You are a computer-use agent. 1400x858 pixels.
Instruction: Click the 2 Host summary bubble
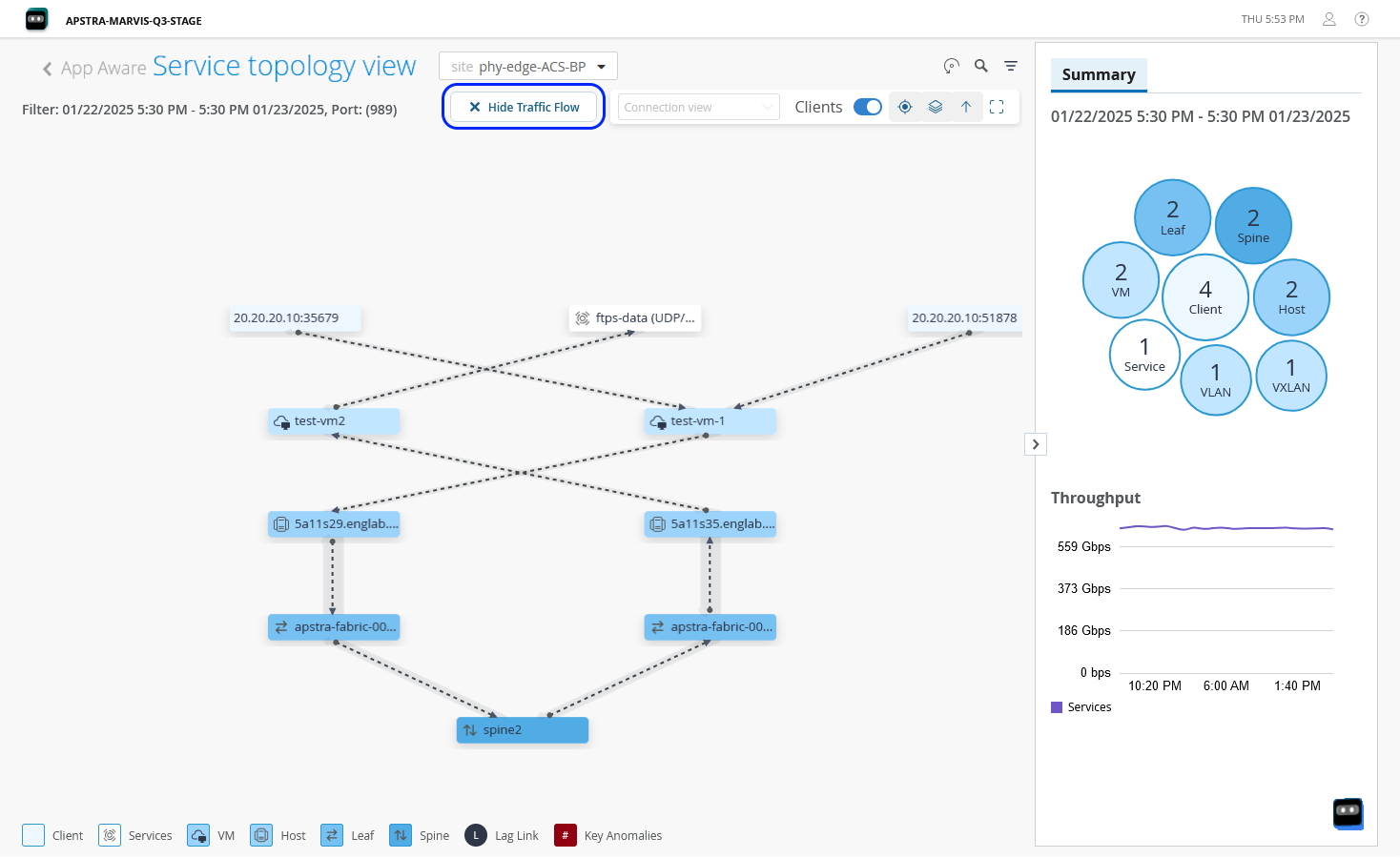pos(1291,297)
